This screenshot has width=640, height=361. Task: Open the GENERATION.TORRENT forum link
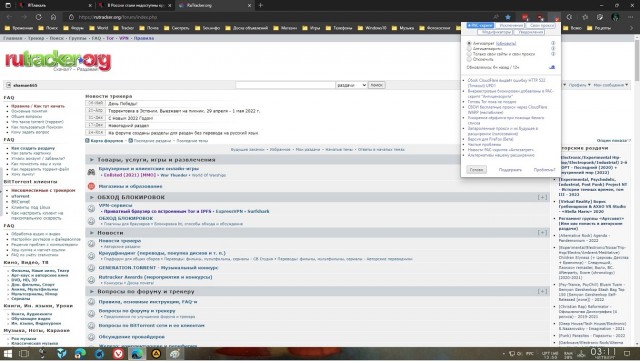158,267
